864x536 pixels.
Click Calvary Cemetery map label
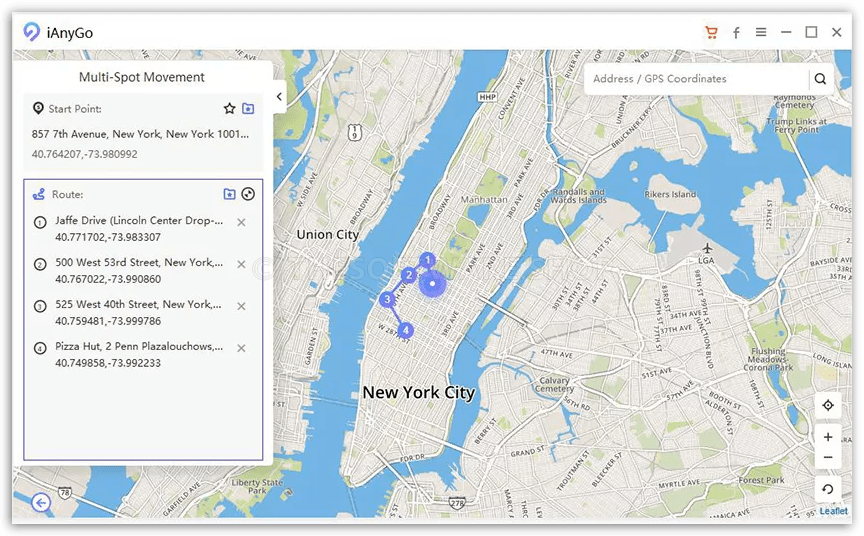[554, 385]
